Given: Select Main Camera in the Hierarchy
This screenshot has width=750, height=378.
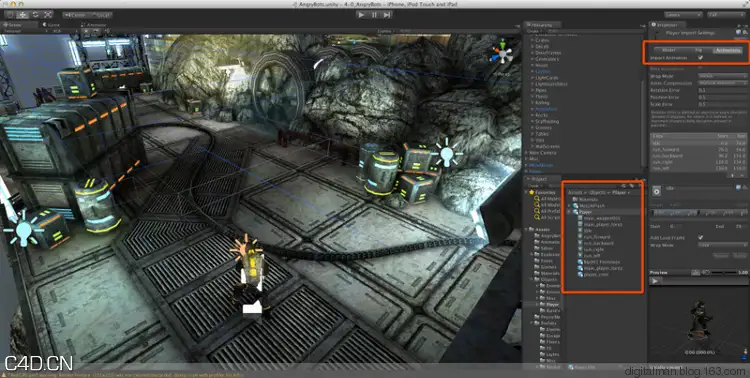Looking at the screenshot, I should pos(542,153).
